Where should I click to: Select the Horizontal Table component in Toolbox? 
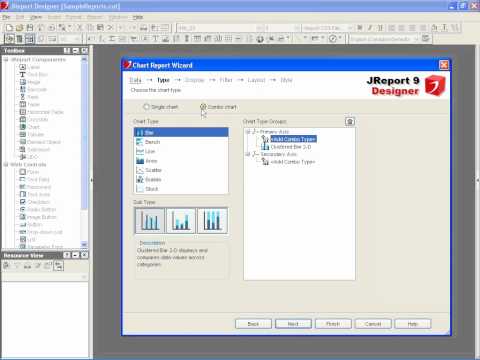click(x=41, y=112)
